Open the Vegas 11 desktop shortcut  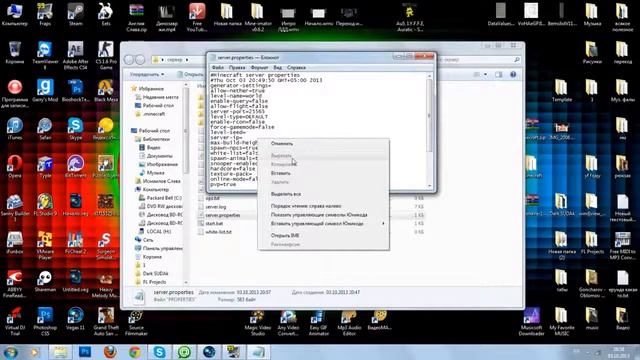coord(76,318)
